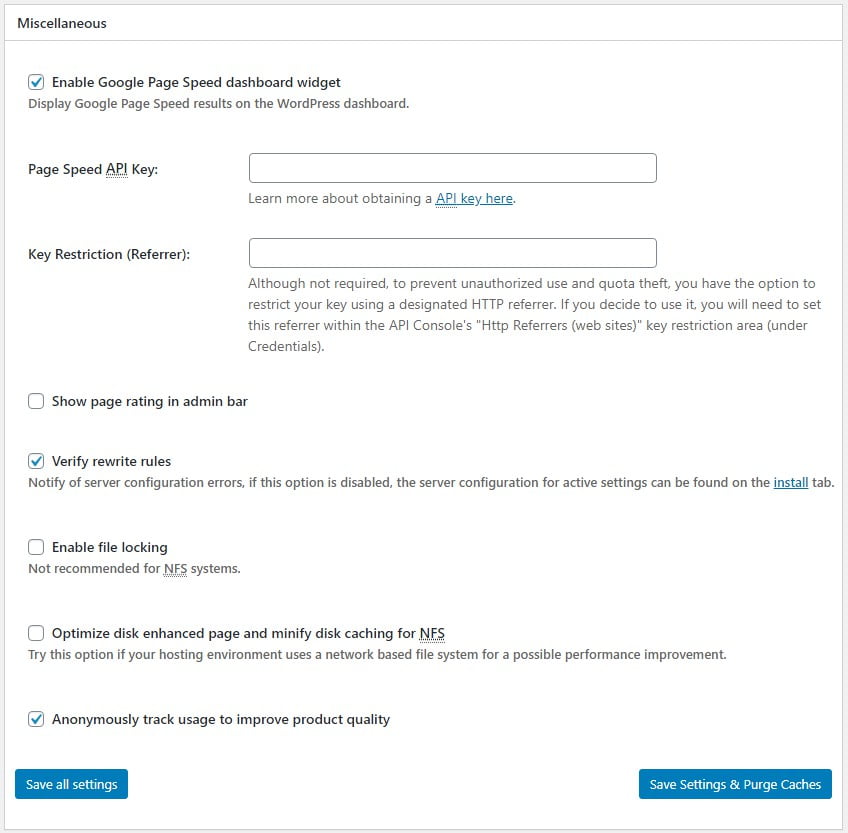This screenshot has width=848, height=833.
Task: Check Optimize disk enhanced page caching for NFS
Action: click(36, 633)
